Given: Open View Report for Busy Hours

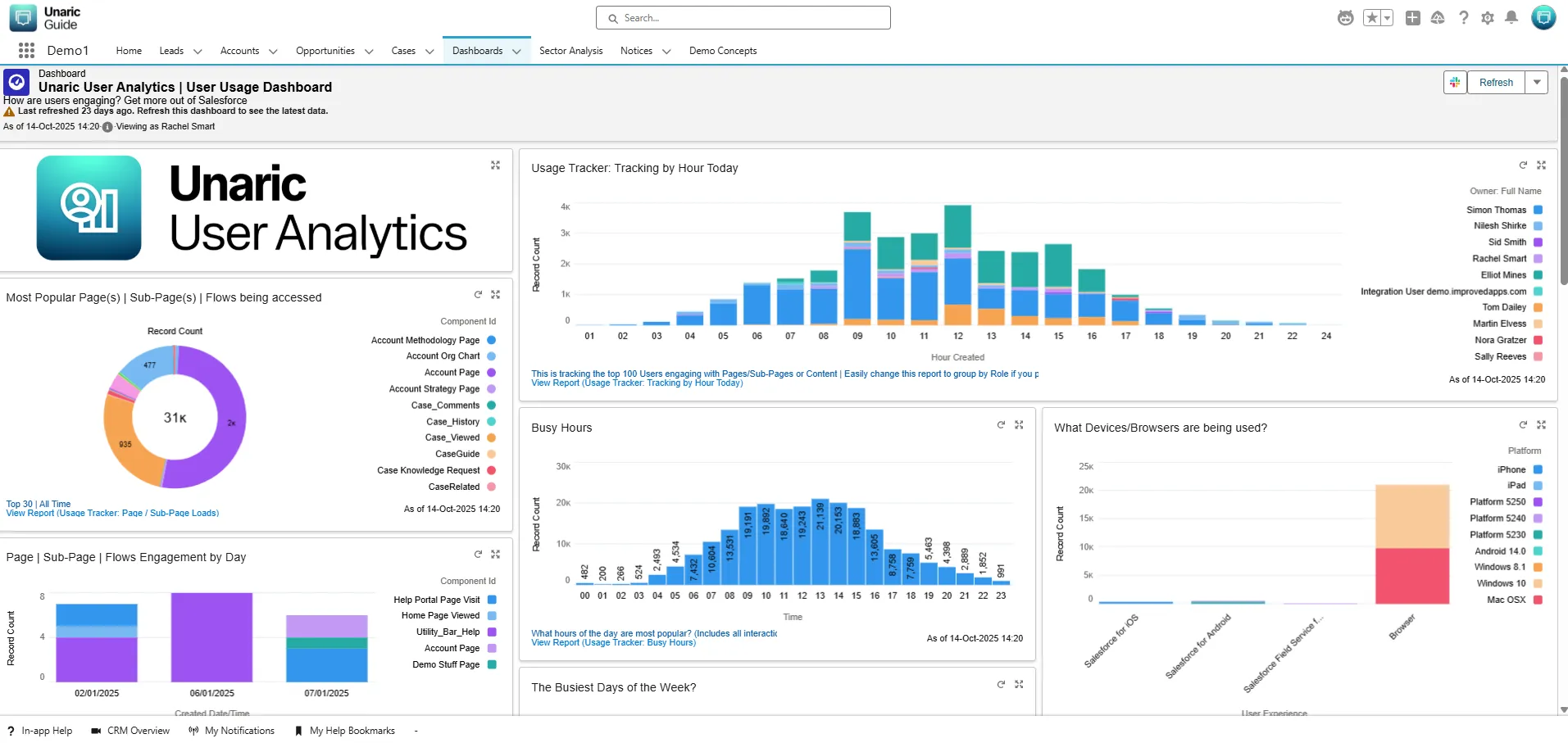Looking at the screenshot, I should [613, 643].
